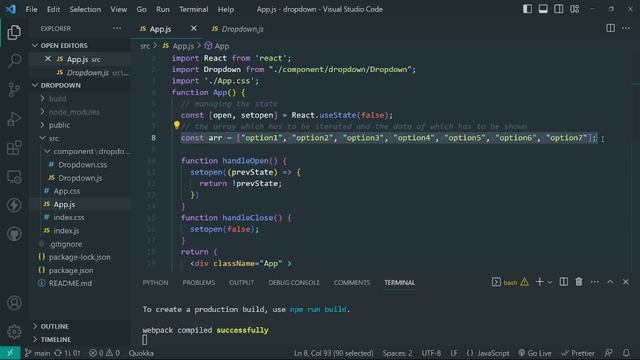Click the main branch indicator

coord(37,353)
